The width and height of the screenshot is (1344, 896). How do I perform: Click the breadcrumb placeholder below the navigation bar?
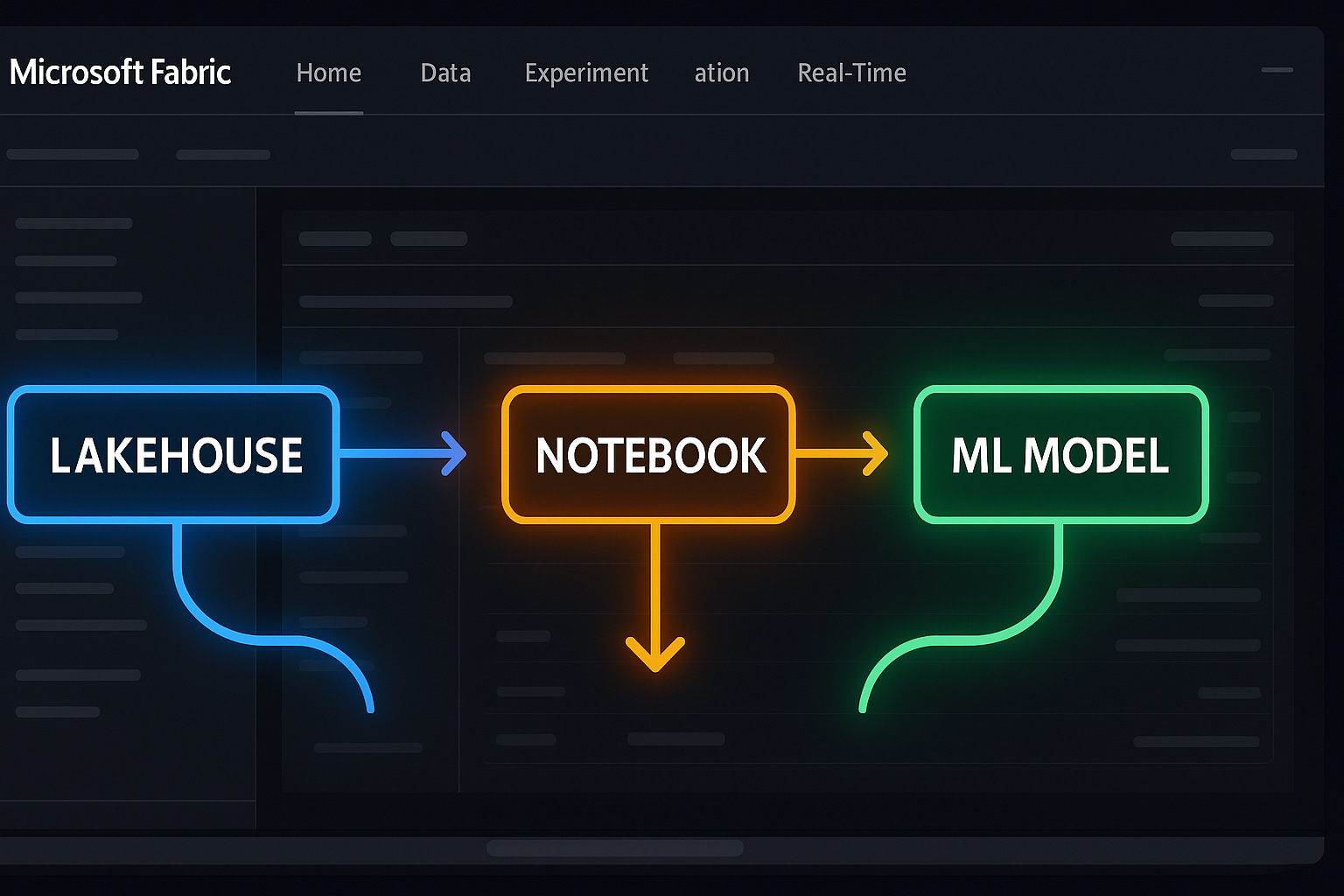pos(73,153)
